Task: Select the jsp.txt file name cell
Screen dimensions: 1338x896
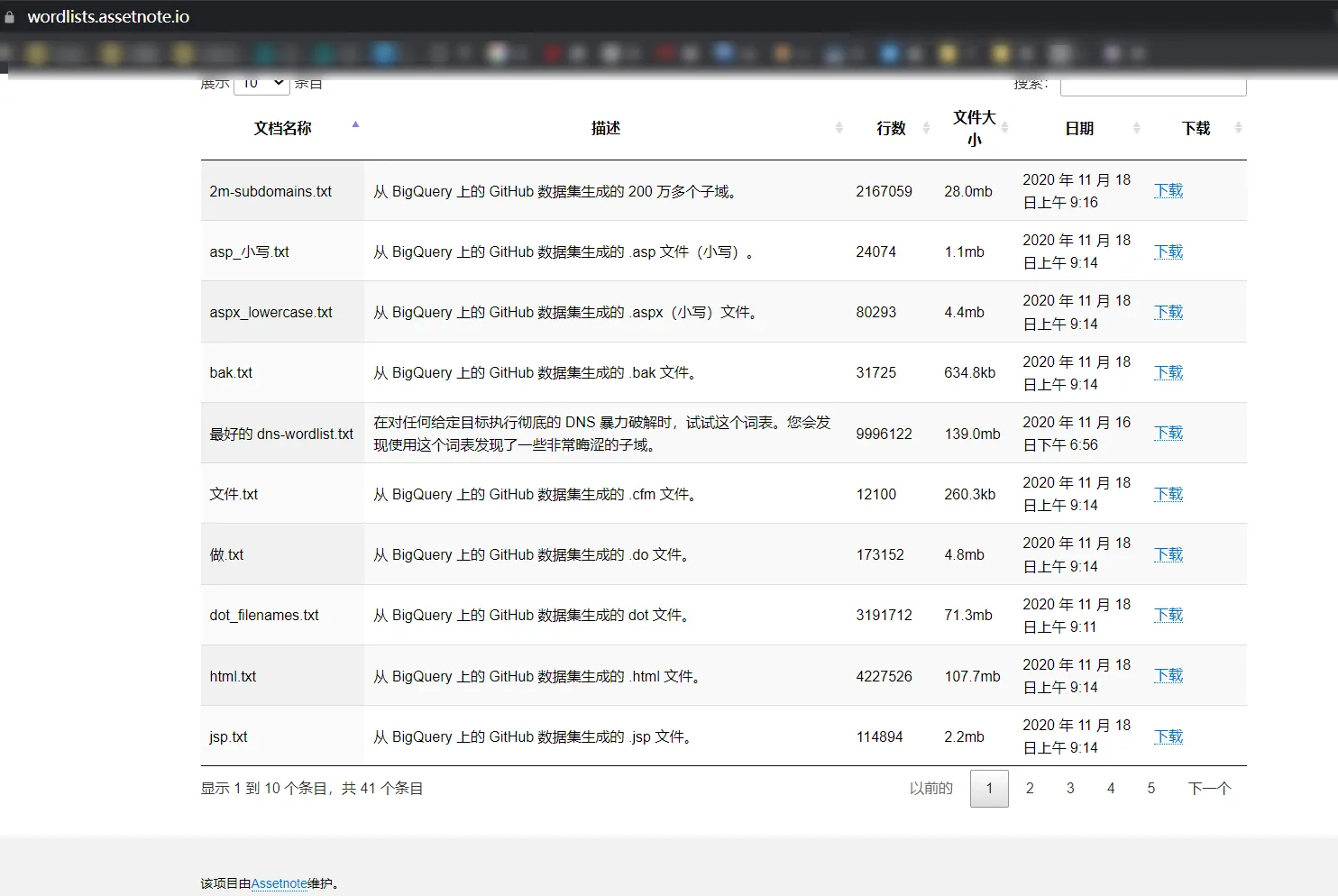Action: click(x=282, y=736)
